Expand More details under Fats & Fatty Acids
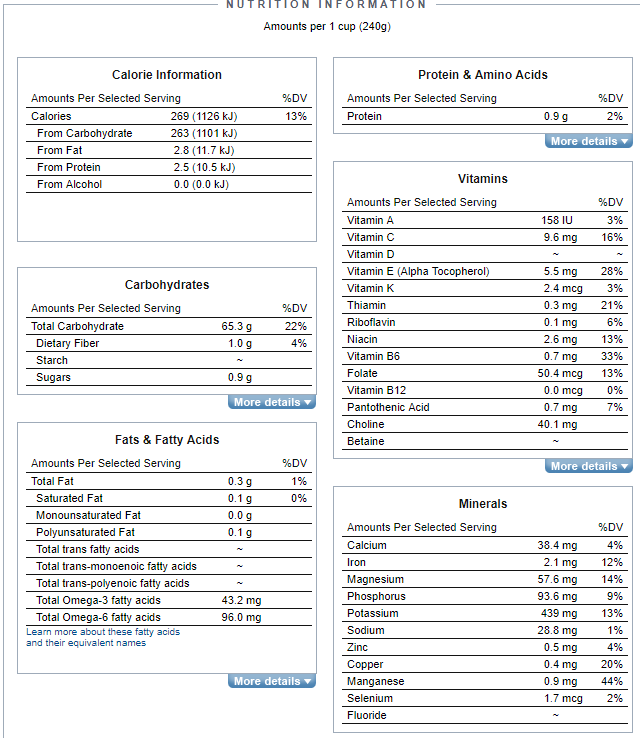 click(272, 681)
